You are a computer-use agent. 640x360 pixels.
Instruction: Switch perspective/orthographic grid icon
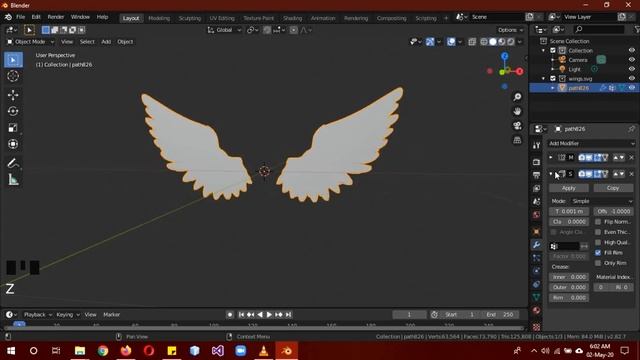coord(517,140)
